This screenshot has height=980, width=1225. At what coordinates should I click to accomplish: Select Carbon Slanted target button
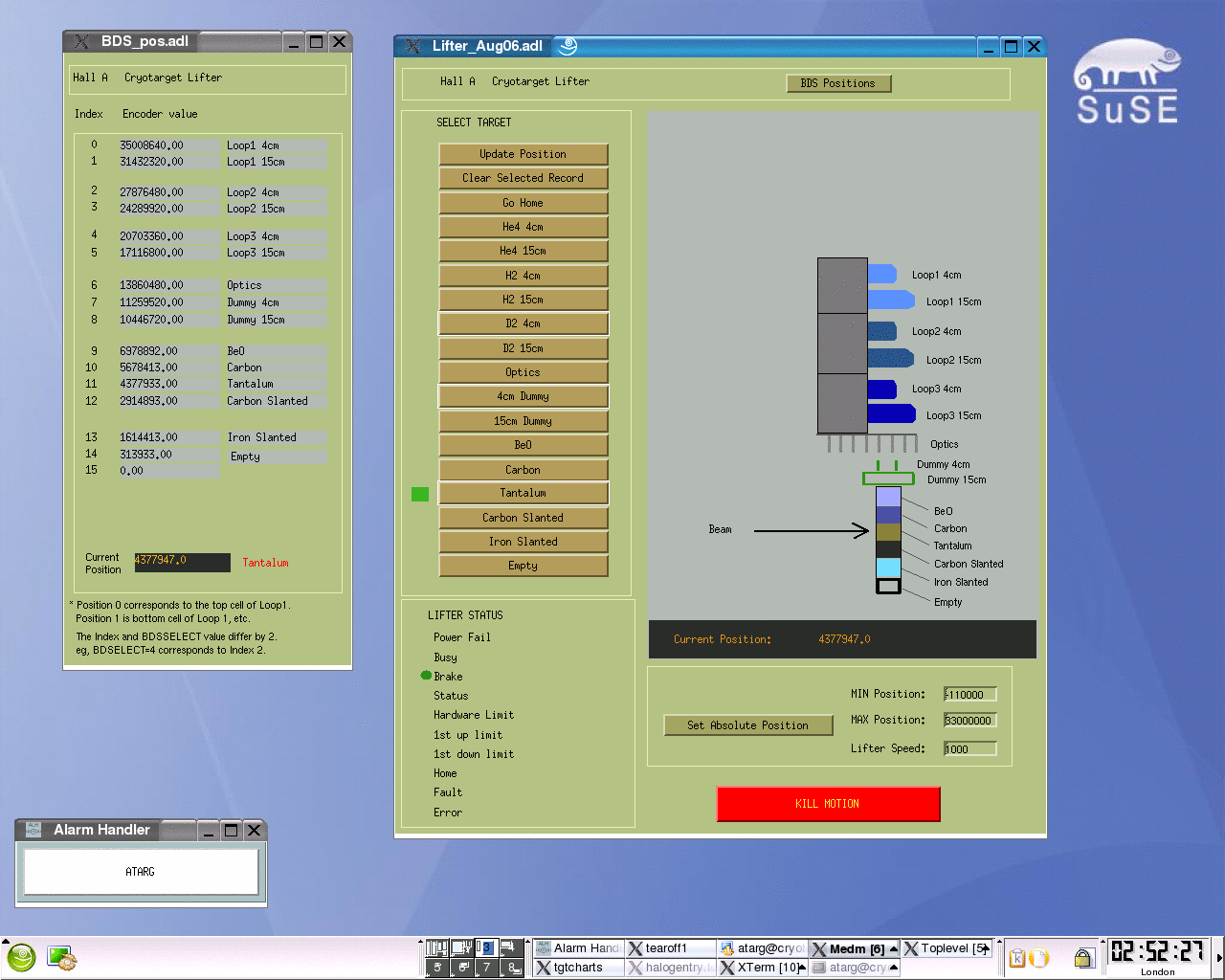523,518
